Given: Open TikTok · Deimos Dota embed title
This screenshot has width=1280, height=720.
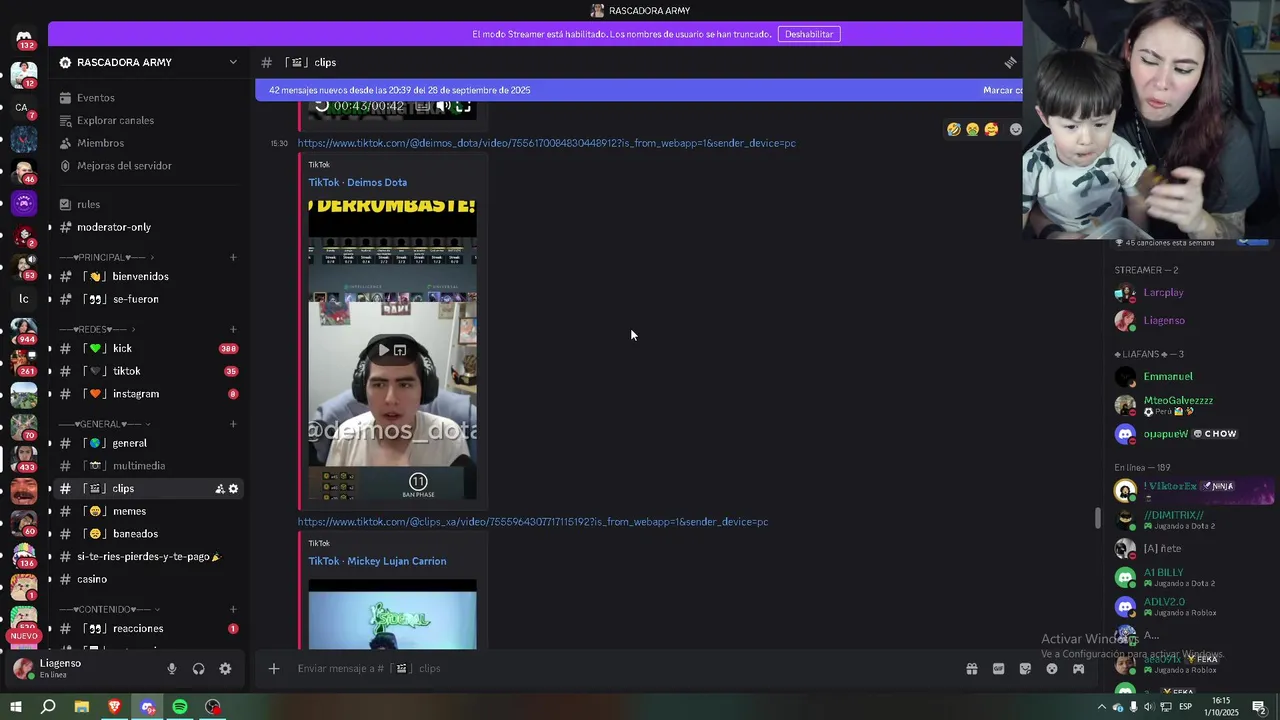Looking at the screenshot, I should coord(357,183).
